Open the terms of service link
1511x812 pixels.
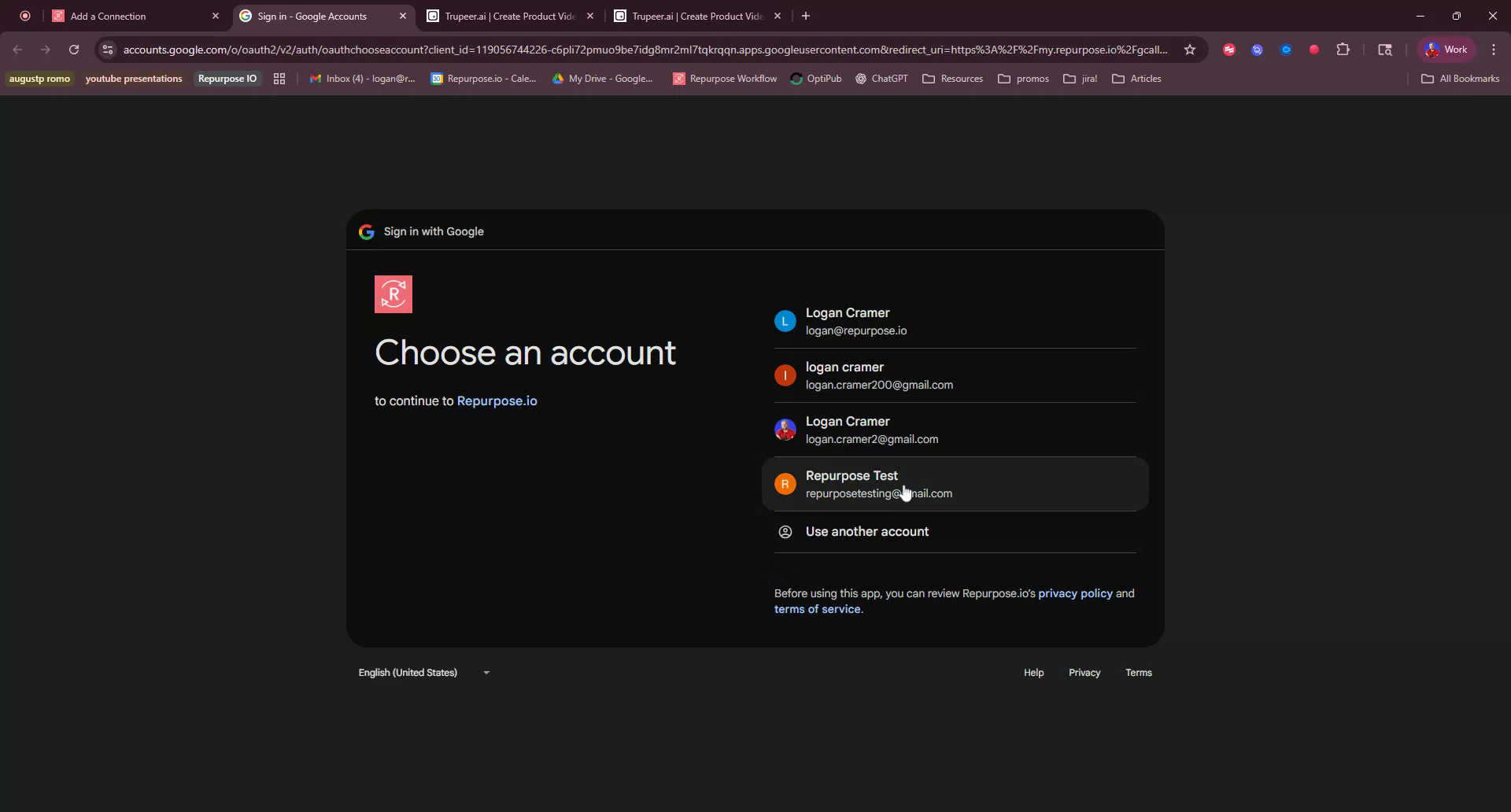tap(817, 608)
